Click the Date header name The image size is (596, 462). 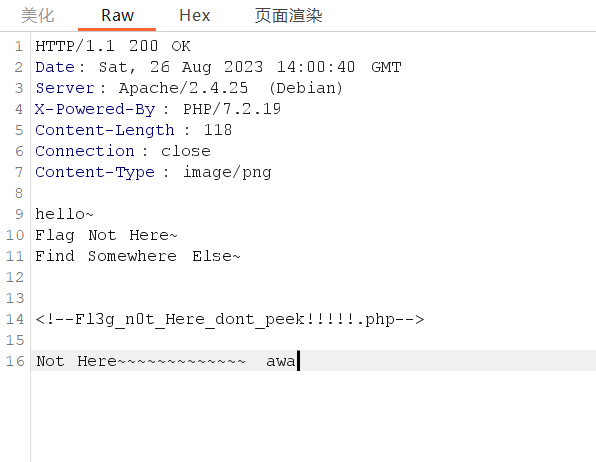(x=55, y=67)
